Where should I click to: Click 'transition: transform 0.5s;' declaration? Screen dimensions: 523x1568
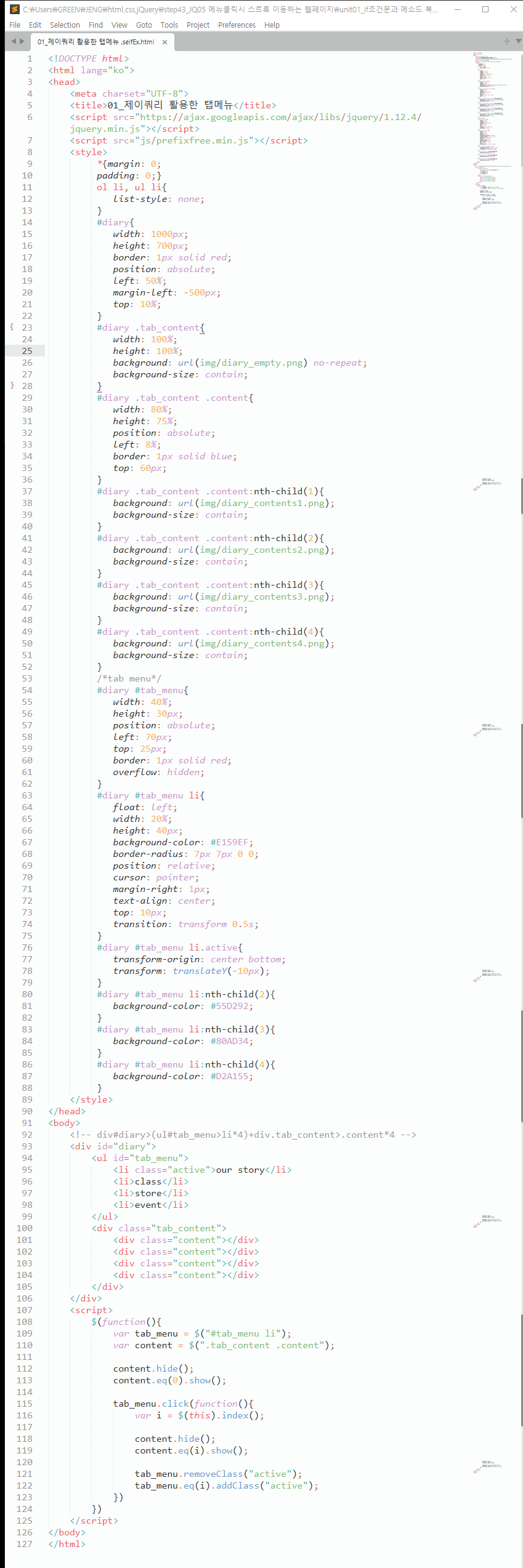point(185,924)
